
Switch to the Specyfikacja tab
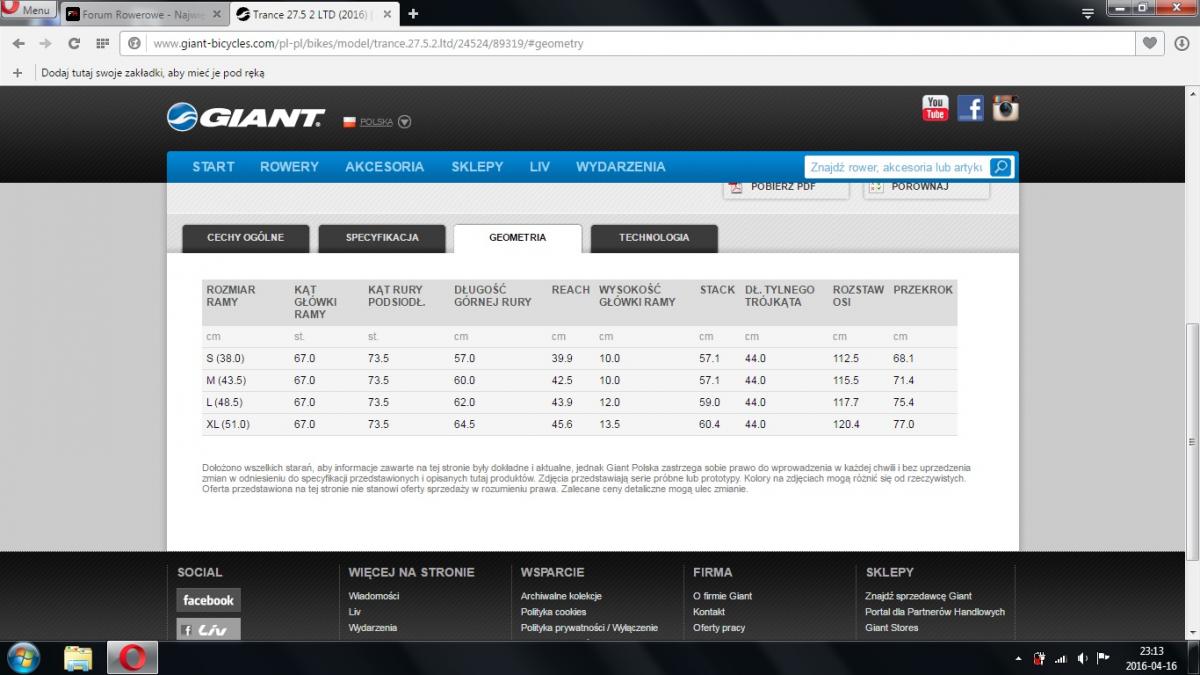(x=382, y=238)
